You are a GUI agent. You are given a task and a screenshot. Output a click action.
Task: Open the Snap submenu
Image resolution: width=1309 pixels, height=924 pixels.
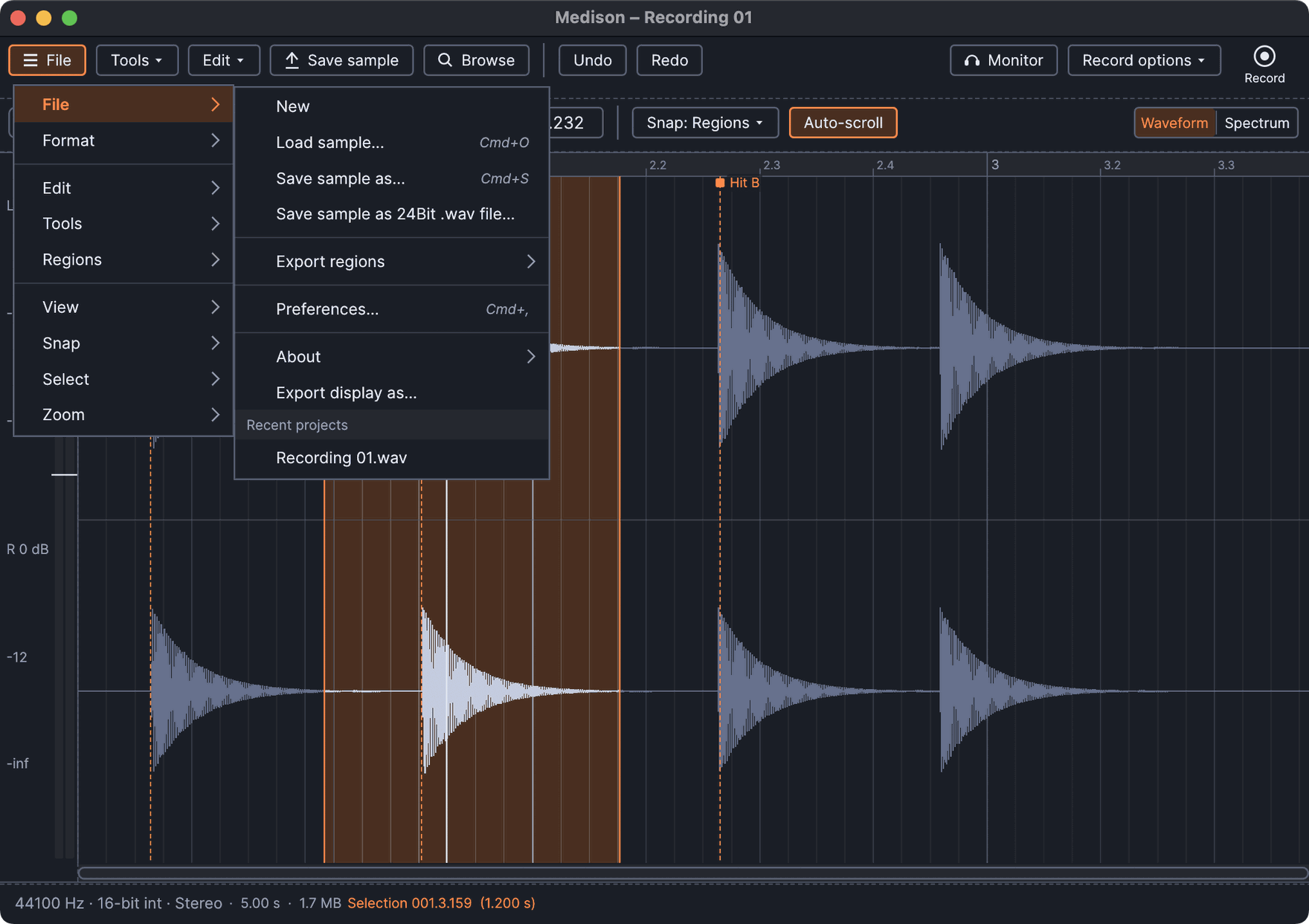[x=123, y=343]
